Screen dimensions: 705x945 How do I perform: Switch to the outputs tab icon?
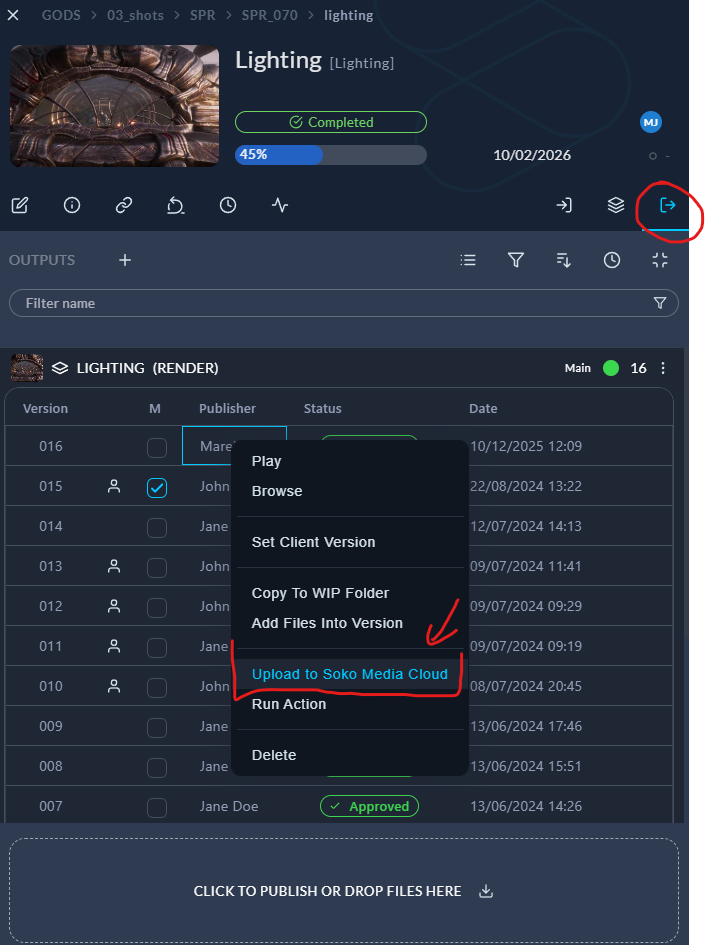point(668,206)
